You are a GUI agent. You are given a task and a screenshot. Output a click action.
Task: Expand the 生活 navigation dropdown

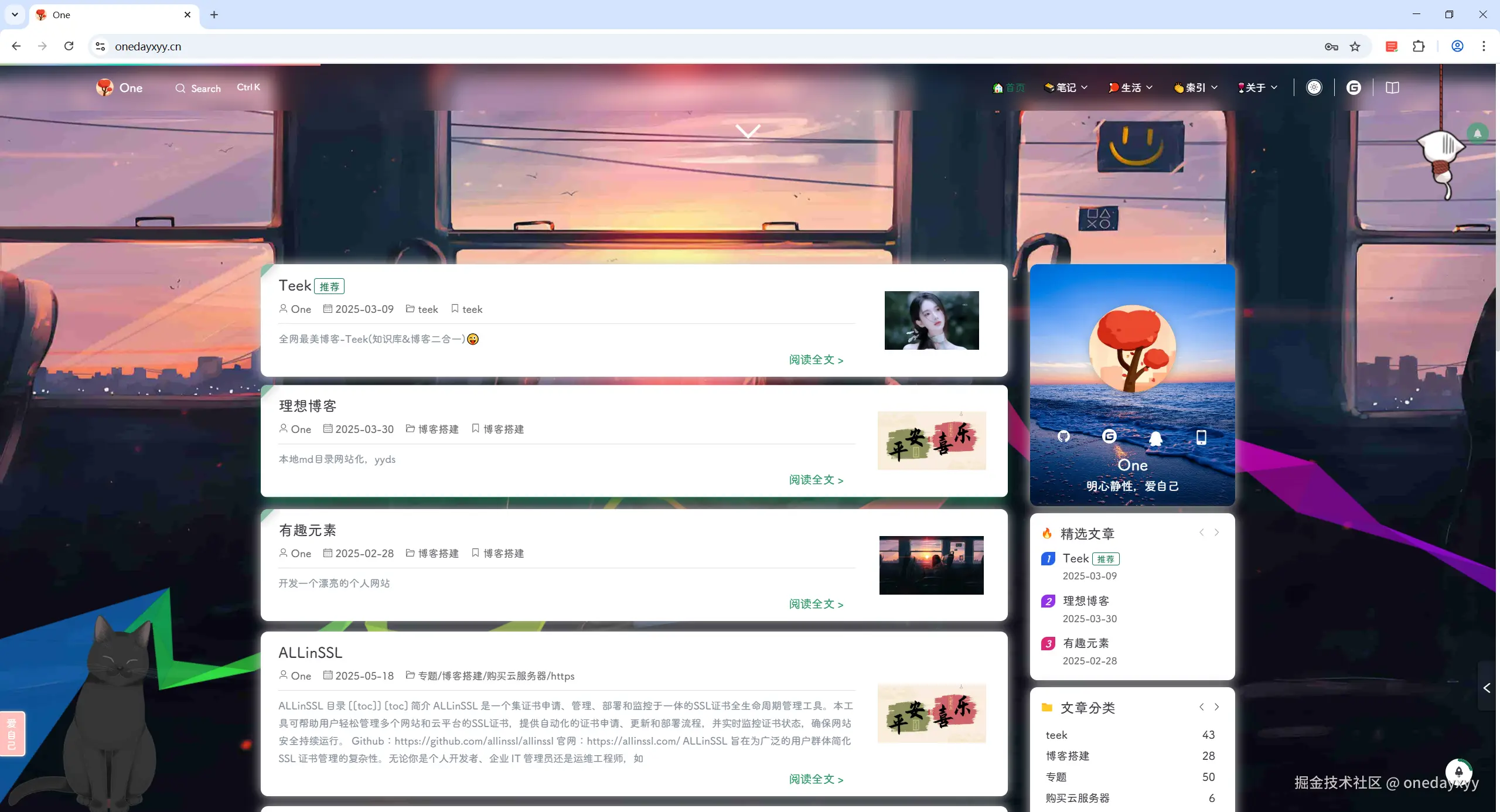[1130, 87]
